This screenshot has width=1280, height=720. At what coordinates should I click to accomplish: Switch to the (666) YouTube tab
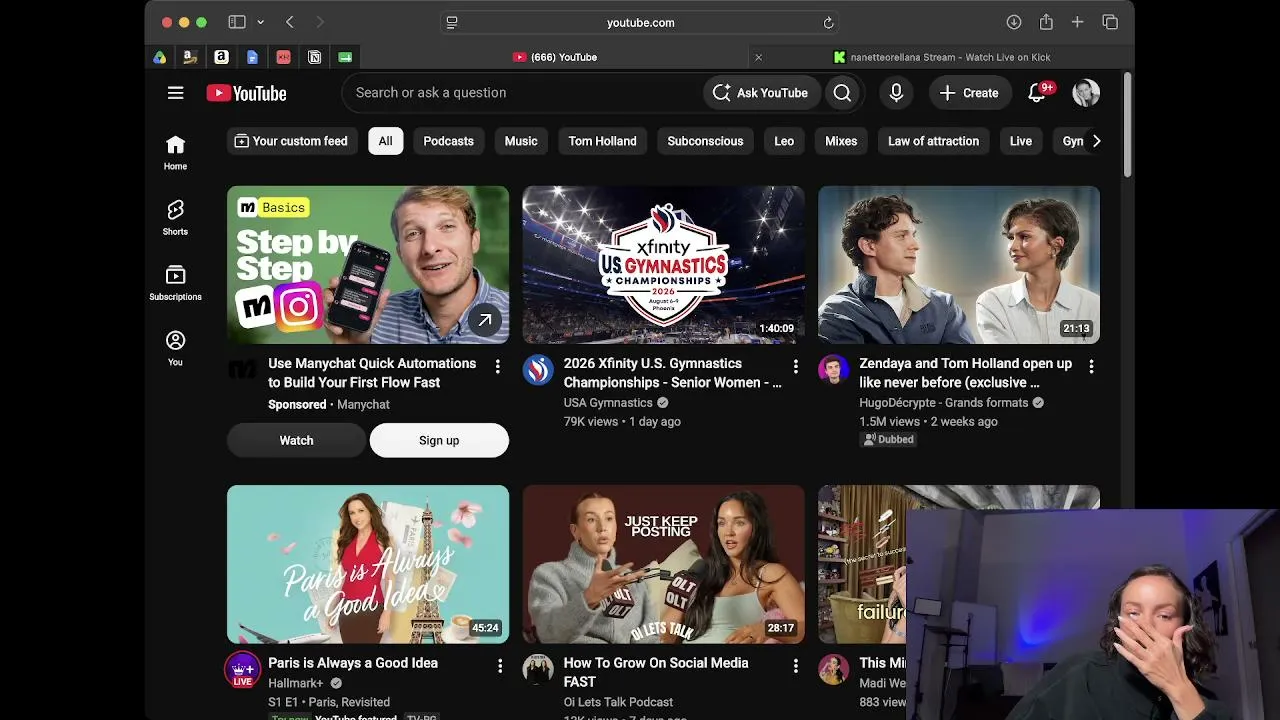pos(556,57)
